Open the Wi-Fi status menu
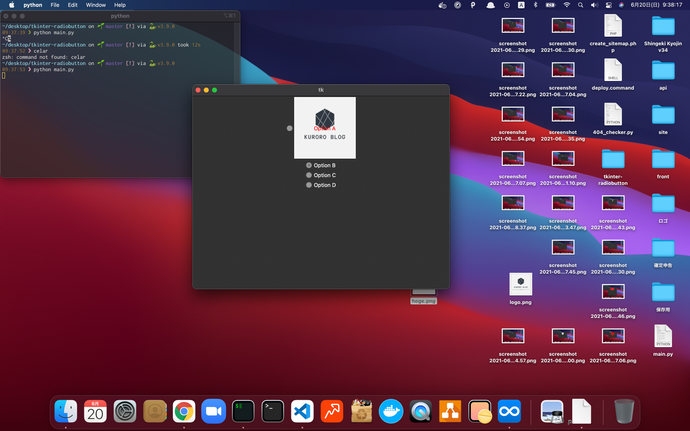The width and height of the screenshot is (690, 431). (567, 5)
